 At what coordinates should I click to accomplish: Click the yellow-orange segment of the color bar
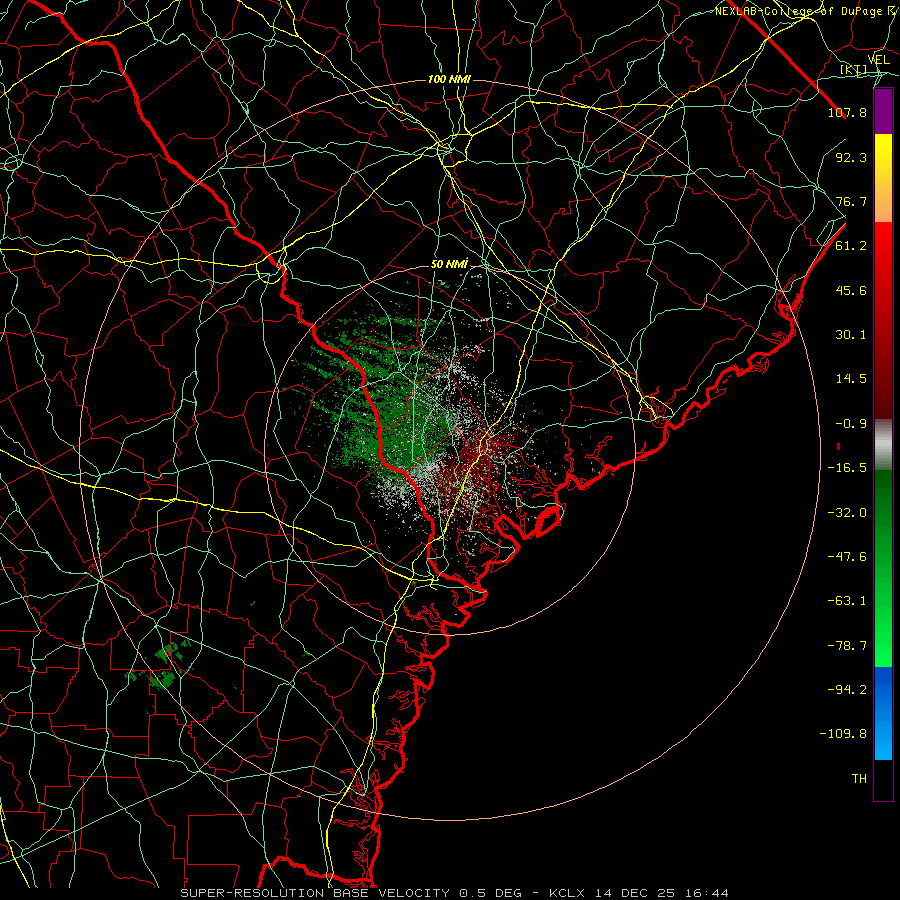tap(883, 178)
